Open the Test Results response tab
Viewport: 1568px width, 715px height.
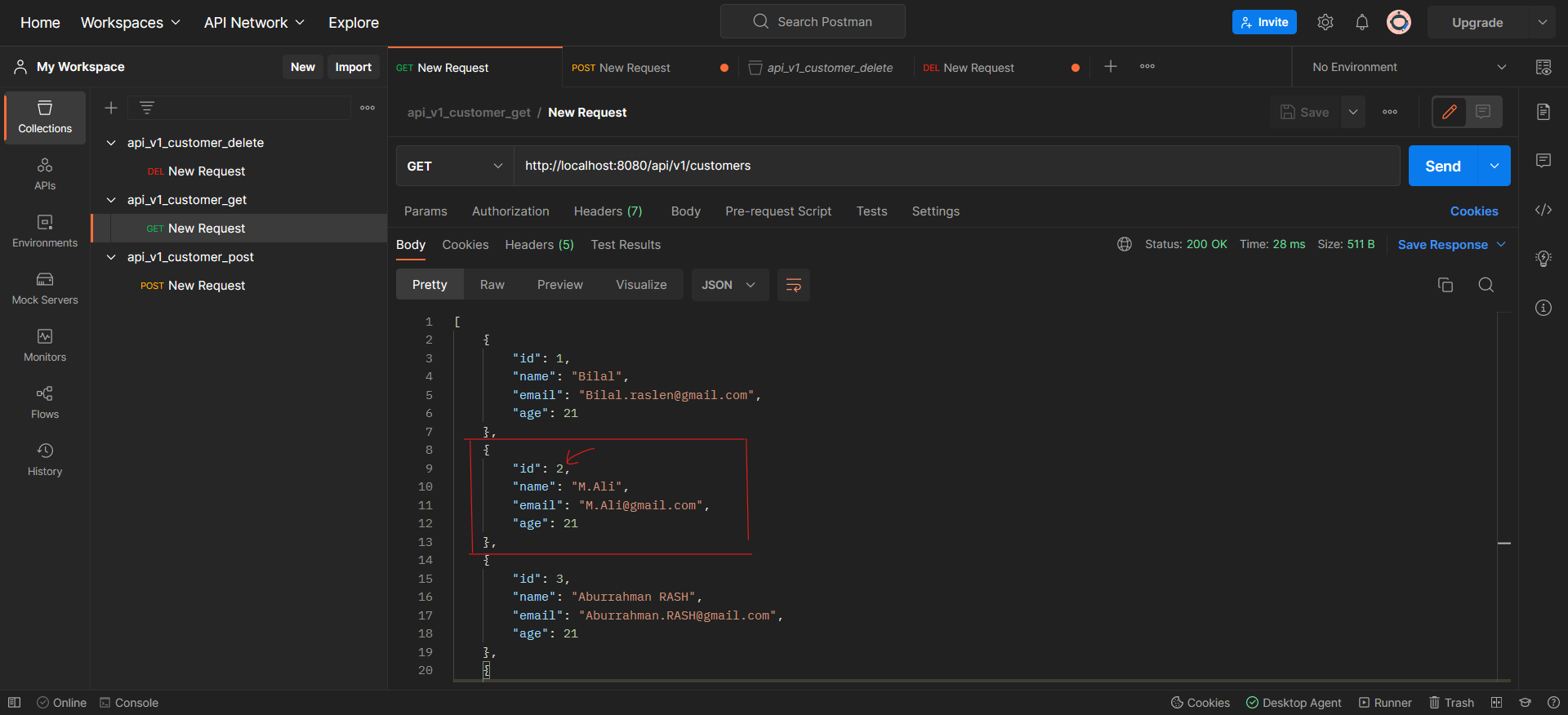(x=626, y=245)
